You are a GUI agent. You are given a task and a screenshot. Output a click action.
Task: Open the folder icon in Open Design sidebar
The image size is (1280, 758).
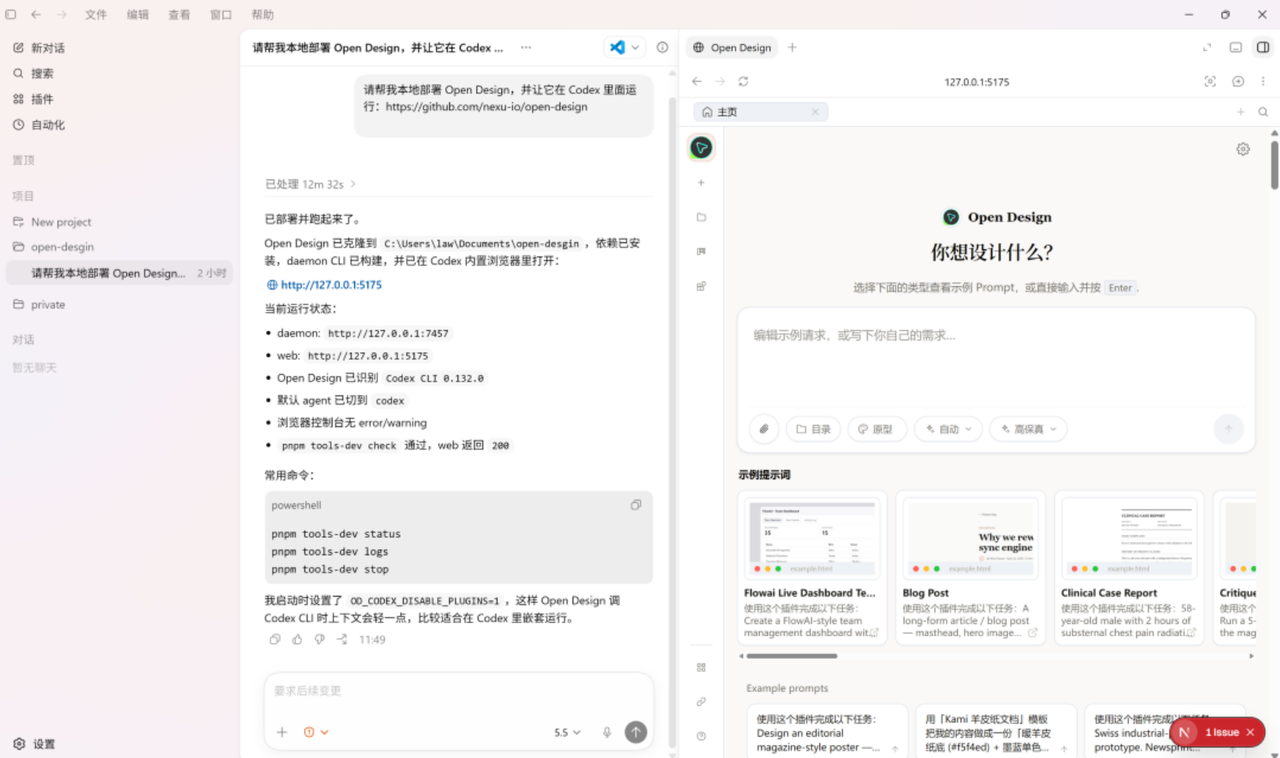[701, 217]
